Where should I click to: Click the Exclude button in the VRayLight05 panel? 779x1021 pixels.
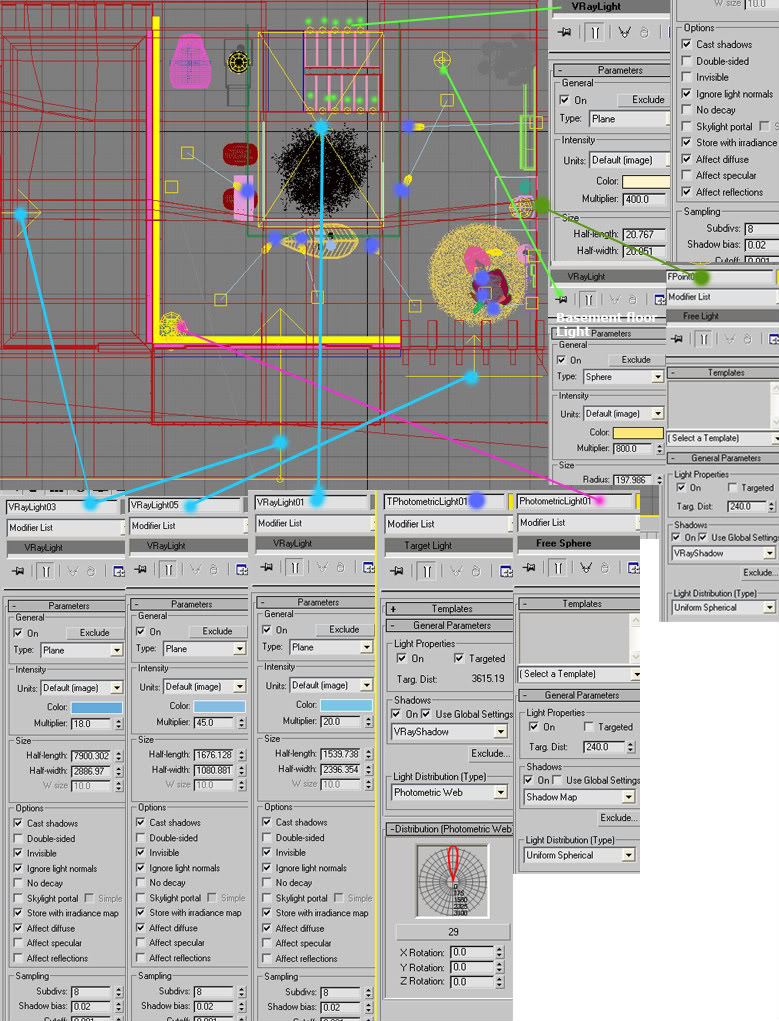tap(217, 631)
